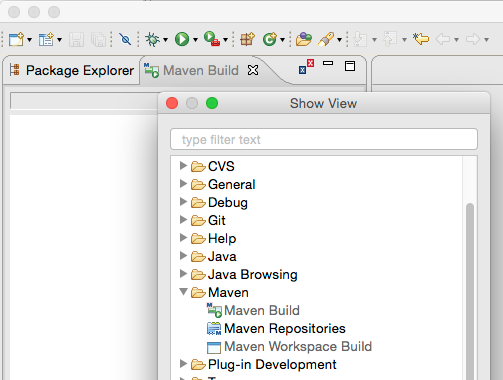
Task: Select the Java Browsing category label
Action: (253, 274)
